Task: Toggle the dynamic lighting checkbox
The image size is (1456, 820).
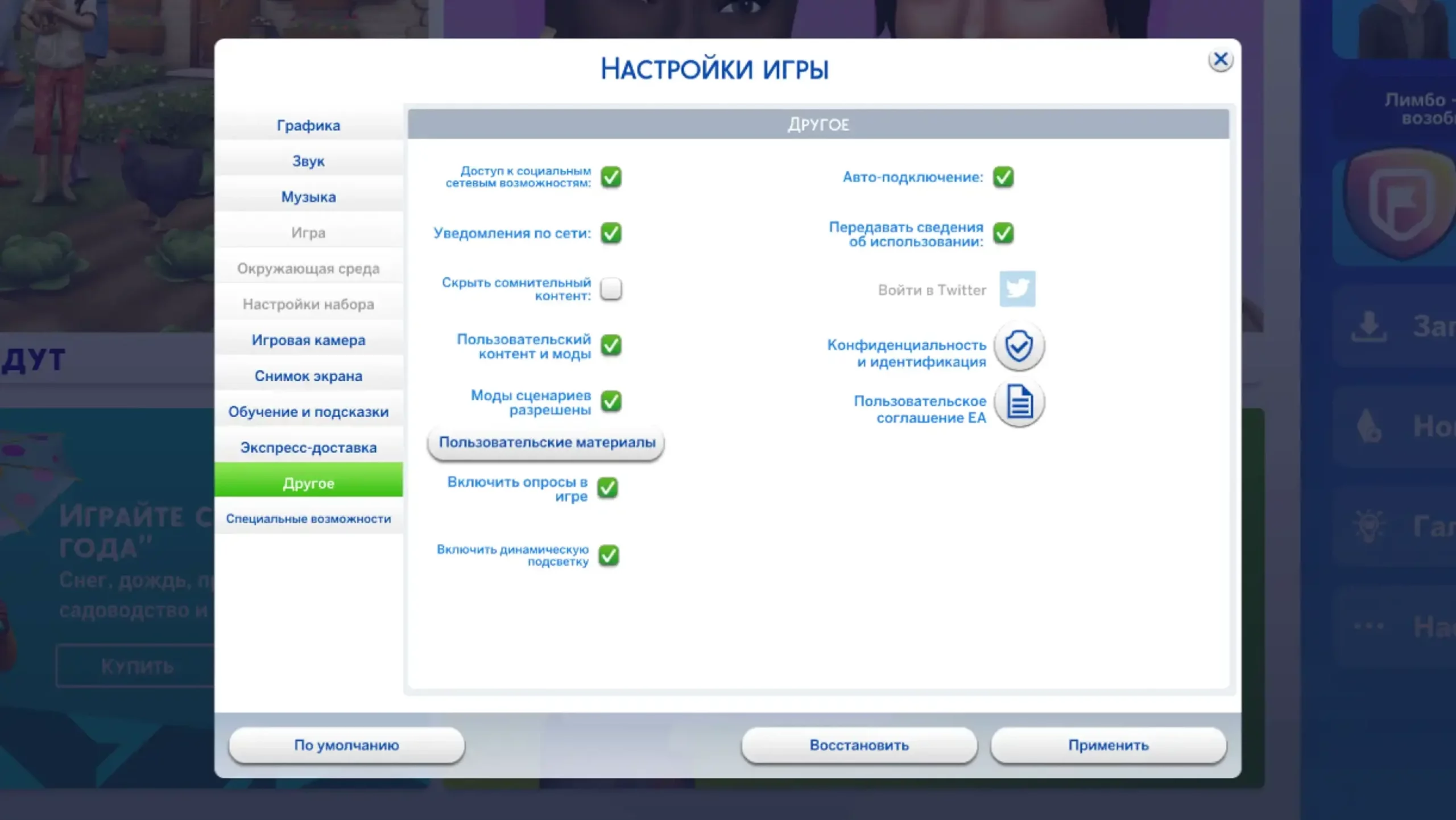Action: (609, 555)
